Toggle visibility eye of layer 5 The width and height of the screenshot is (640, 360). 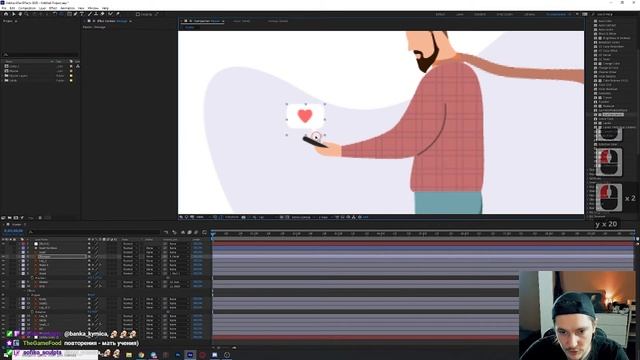point(3,261)
